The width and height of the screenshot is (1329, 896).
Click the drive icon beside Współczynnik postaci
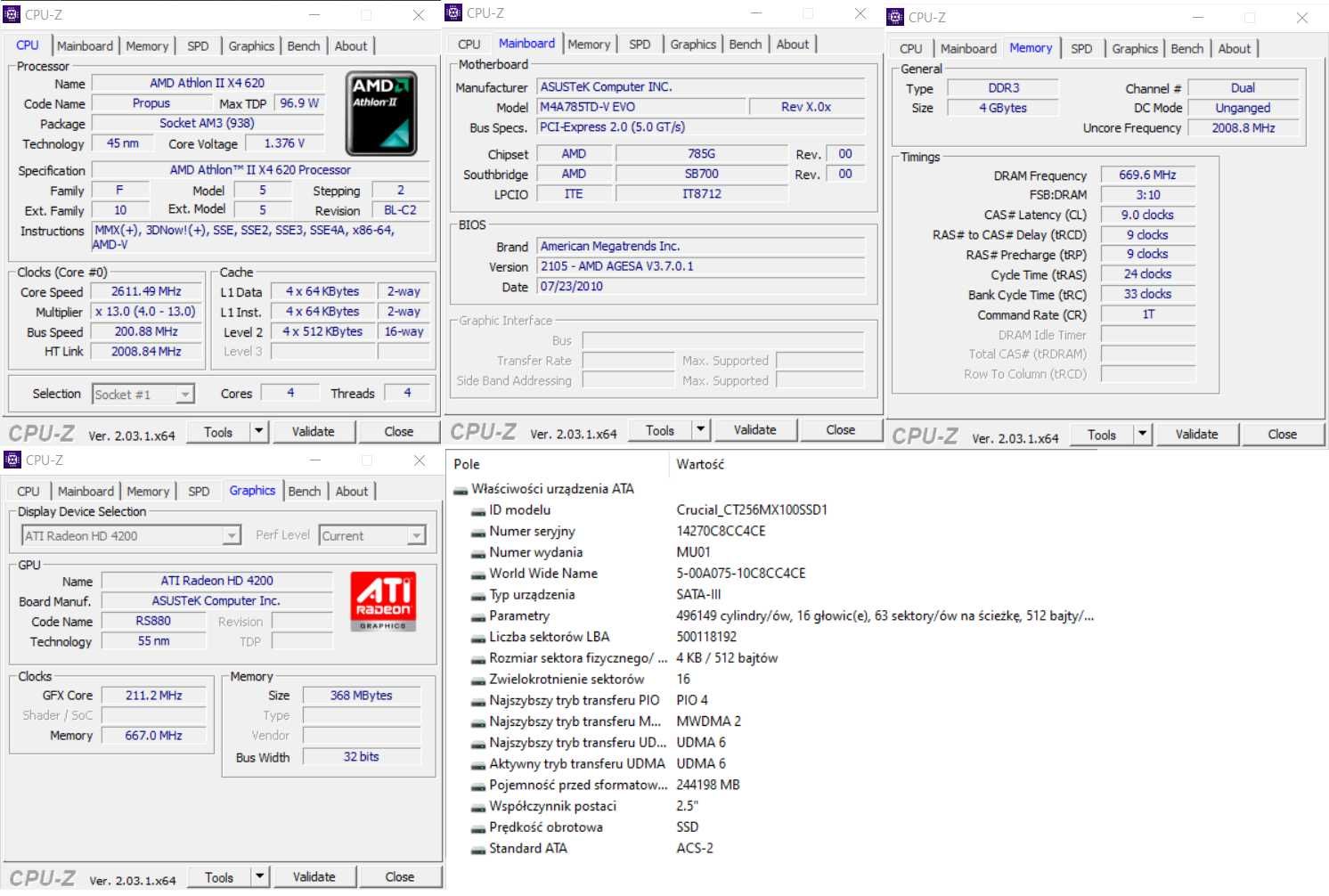pyautogui.click(x=478, y=807)
